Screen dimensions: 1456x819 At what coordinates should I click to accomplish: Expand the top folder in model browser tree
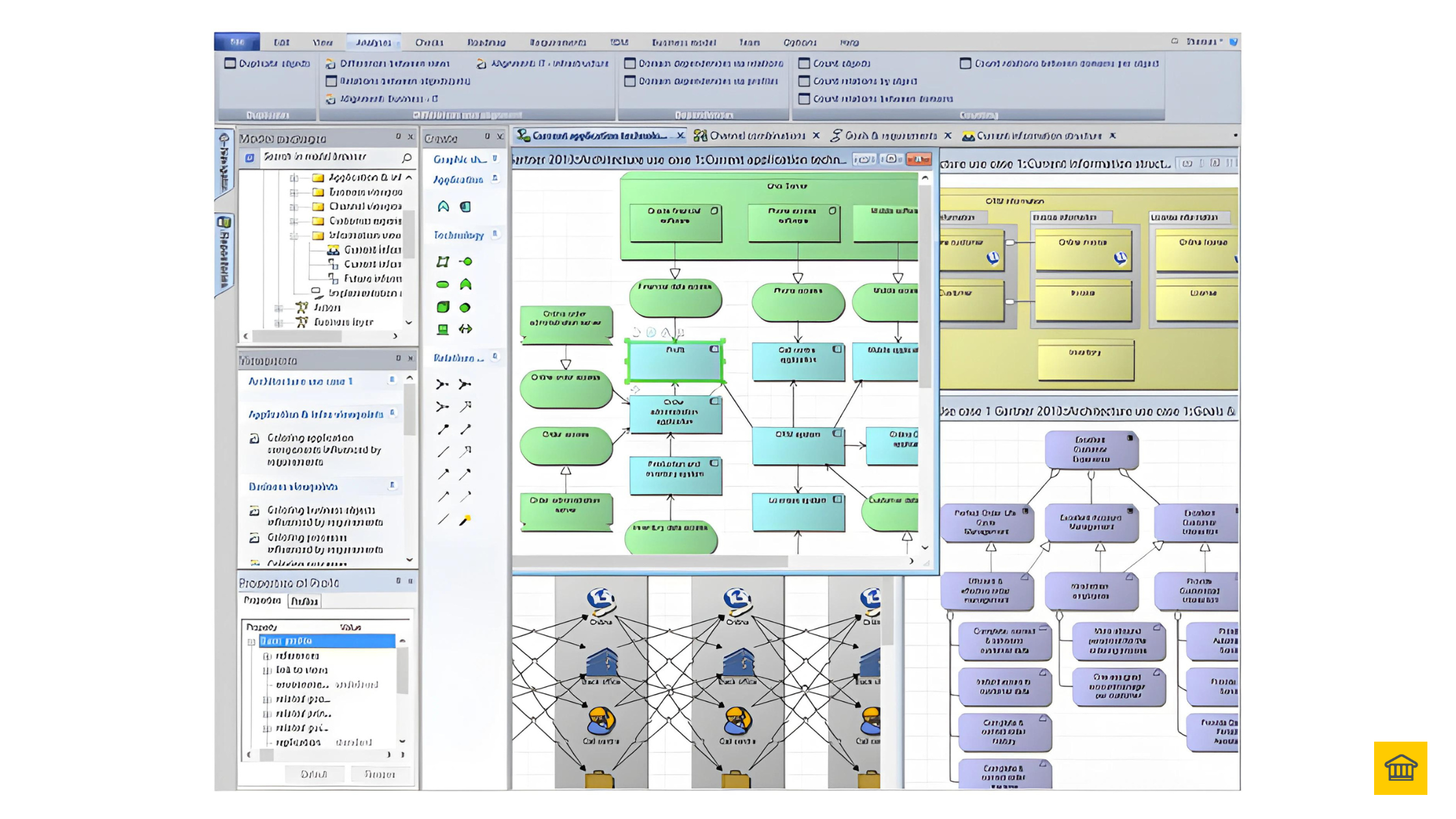click(294, 177)
